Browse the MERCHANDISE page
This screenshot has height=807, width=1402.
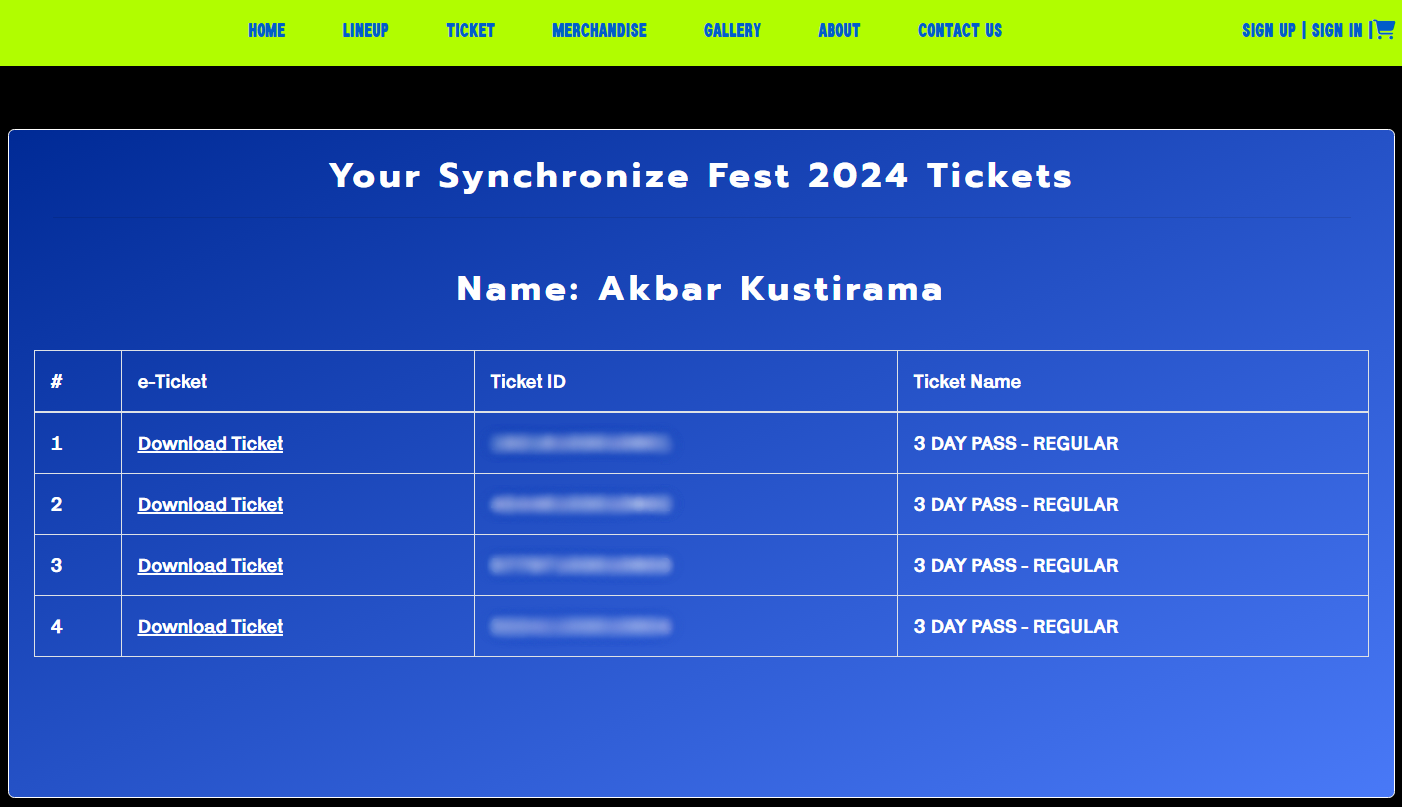pos(599,30)
